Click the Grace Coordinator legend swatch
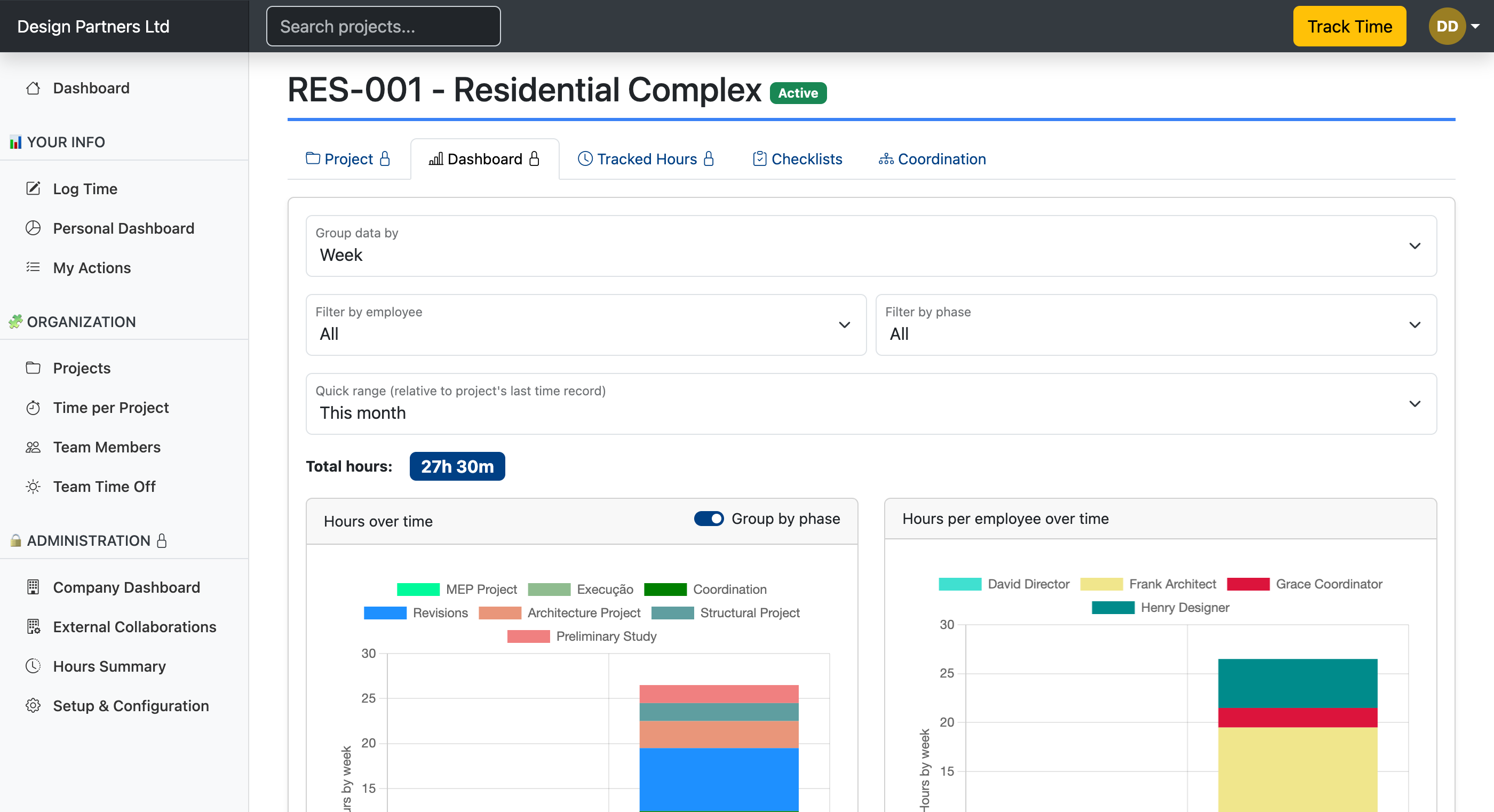The height and width of the screenshot is (812, 1494). click(1248, 584)
